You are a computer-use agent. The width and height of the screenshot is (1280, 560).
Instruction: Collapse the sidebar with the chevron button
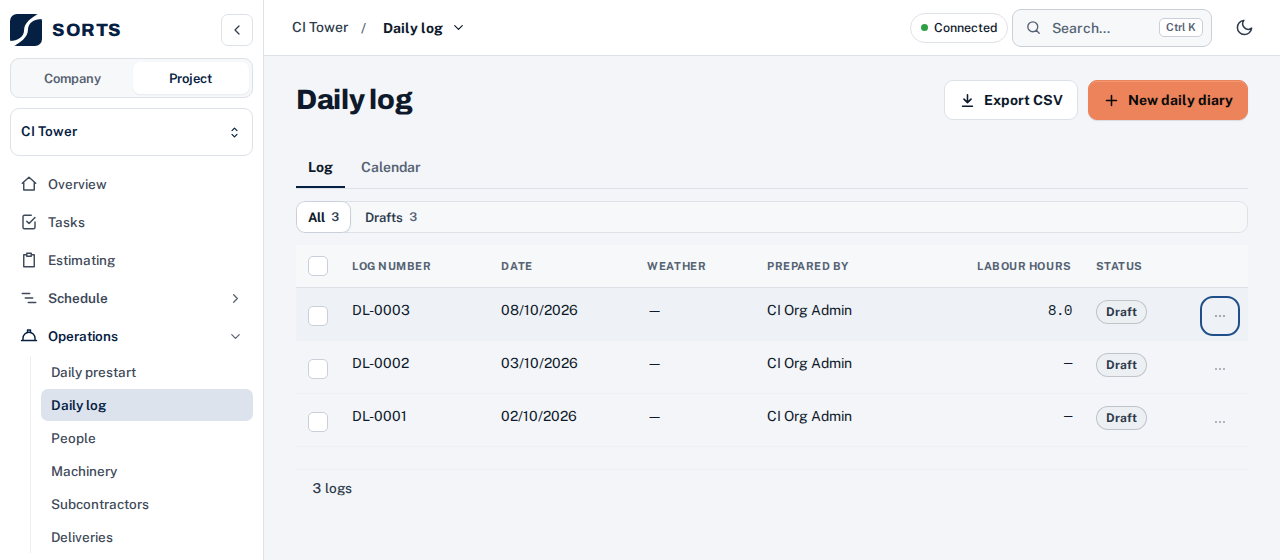coord(237,30)
